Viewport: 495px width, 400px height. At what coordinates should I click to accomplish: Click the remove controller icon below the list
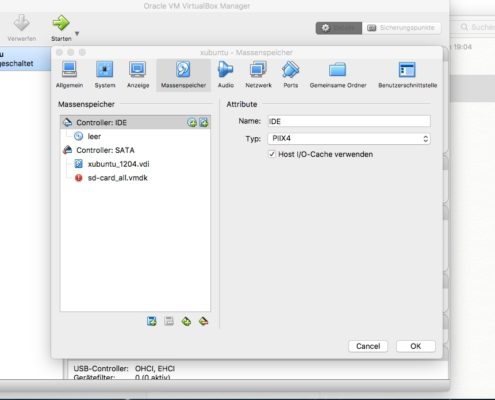(203, 321)
